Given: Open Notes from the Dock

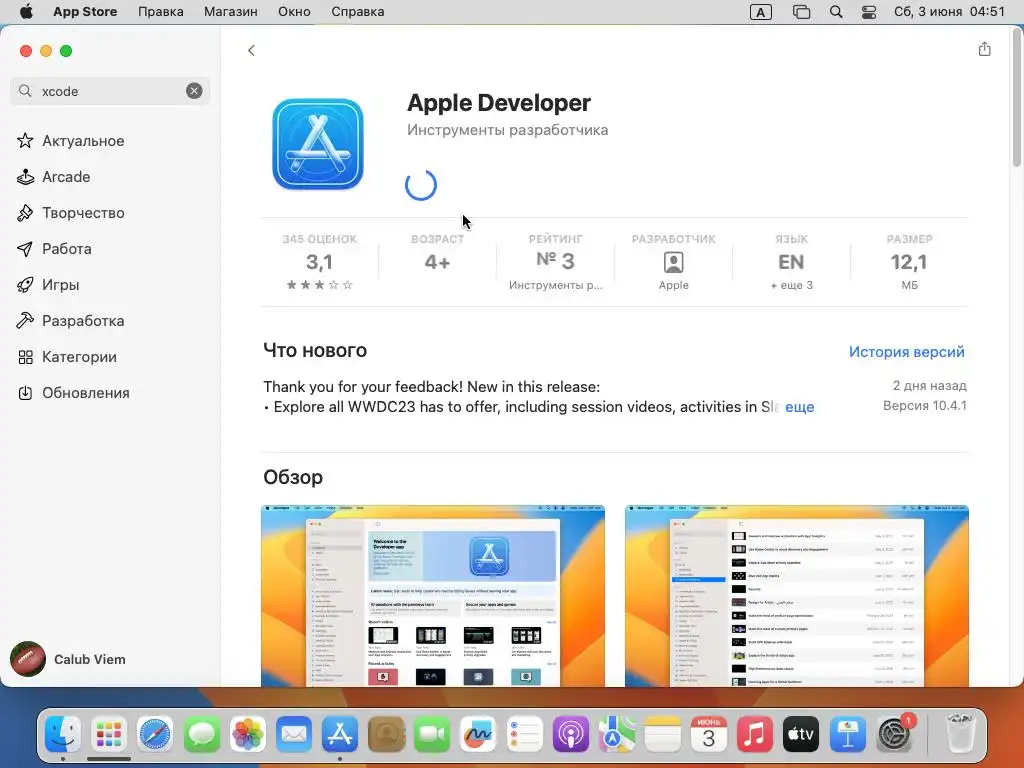Looking at the screenshot, I should [663, 735].
